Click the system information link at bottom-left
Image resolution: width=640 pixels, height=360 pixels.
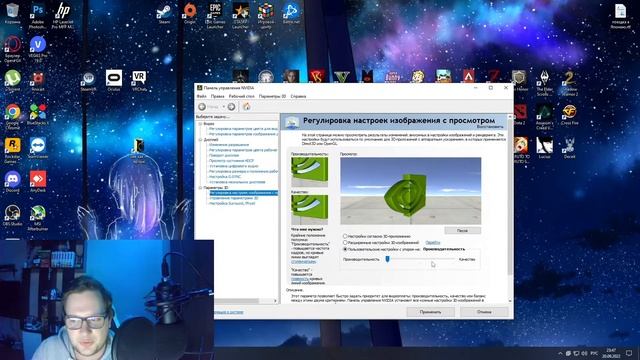coord(229,312)
